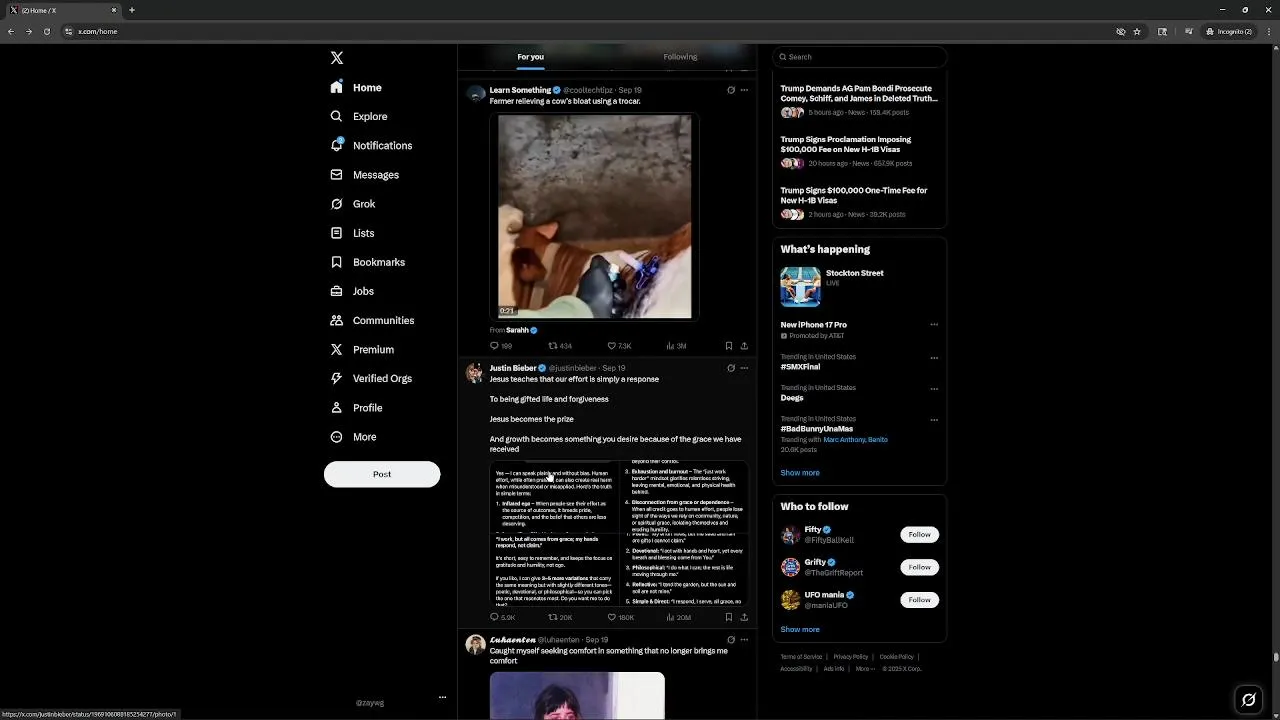Follow the UFO mania account

click(x=919, y=600)
